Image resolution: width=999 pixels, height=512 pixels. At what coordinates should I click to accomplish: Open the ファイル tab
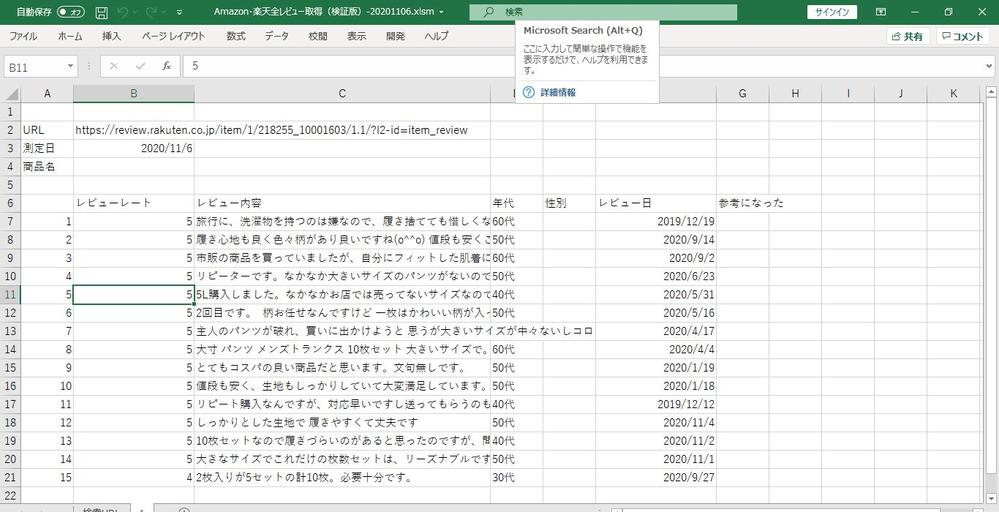(24, 36)
